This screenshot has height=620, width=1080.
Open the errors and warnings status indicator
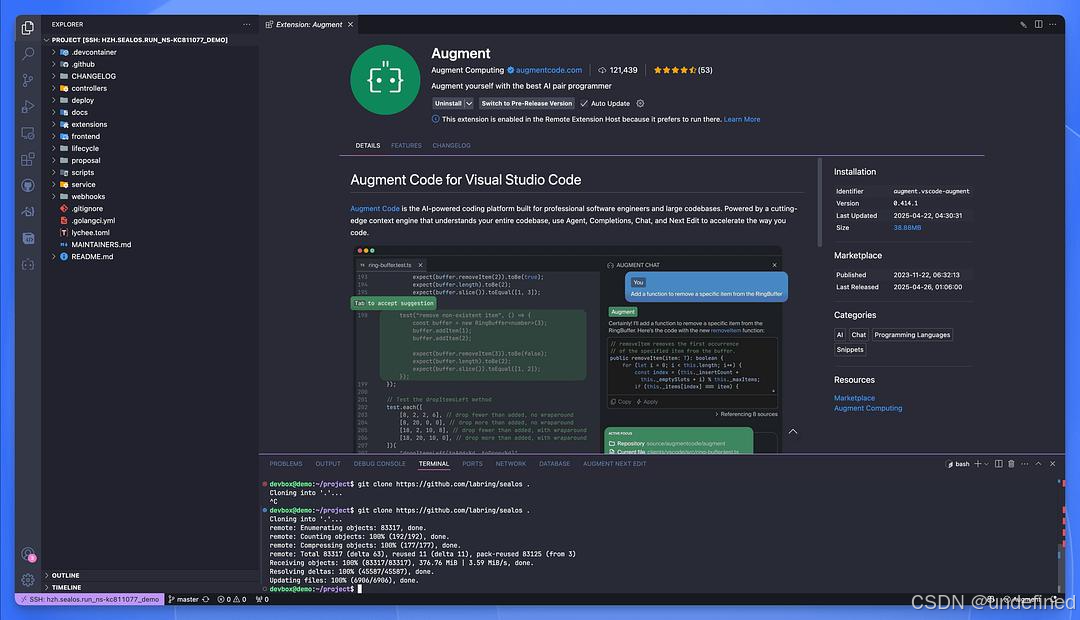click(x=231, y=599)
